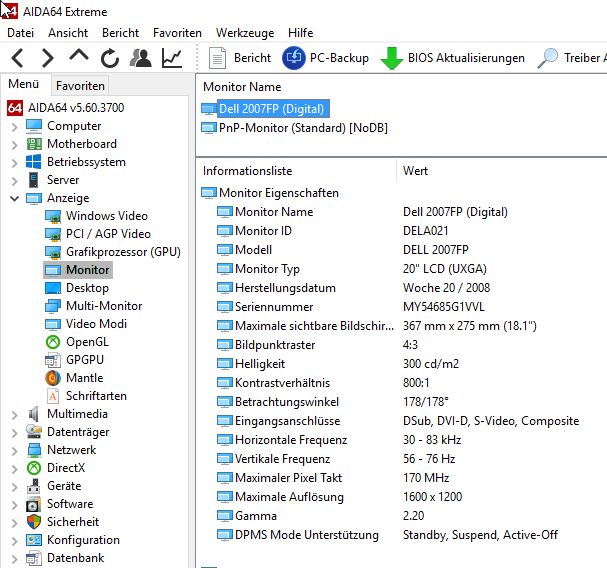Viewport: 607px width, 568px height.
Task: Select the OpenGL Xbox-style icon
Action: coord(53,342)
